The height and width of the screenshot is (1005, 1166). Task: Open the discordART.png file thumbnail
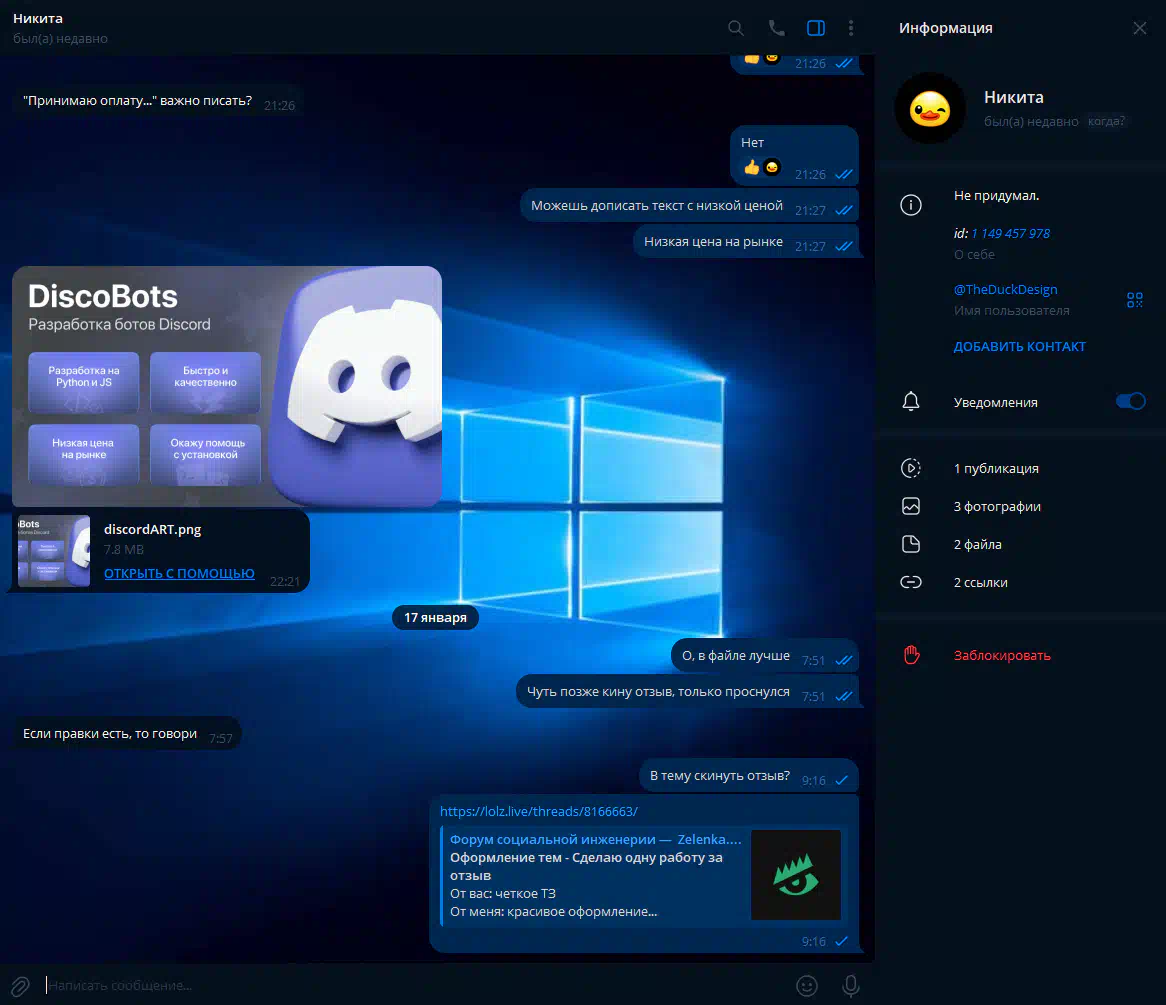coord(54,551)
